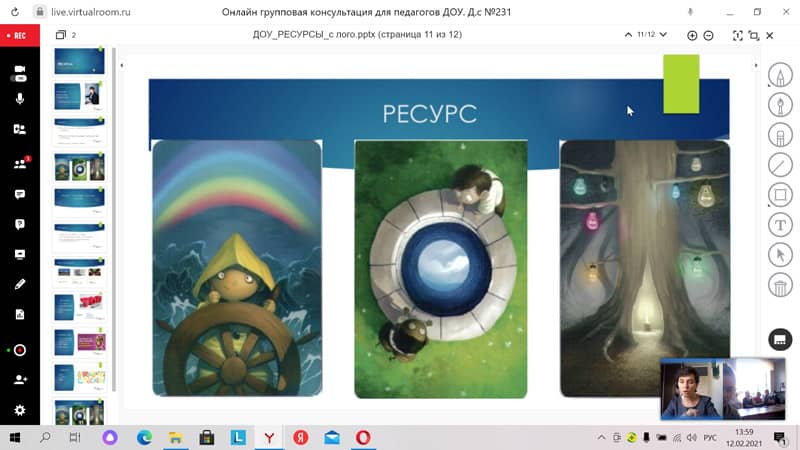
Task: Pop out the presentation window
Action: [x=754, y=35]
